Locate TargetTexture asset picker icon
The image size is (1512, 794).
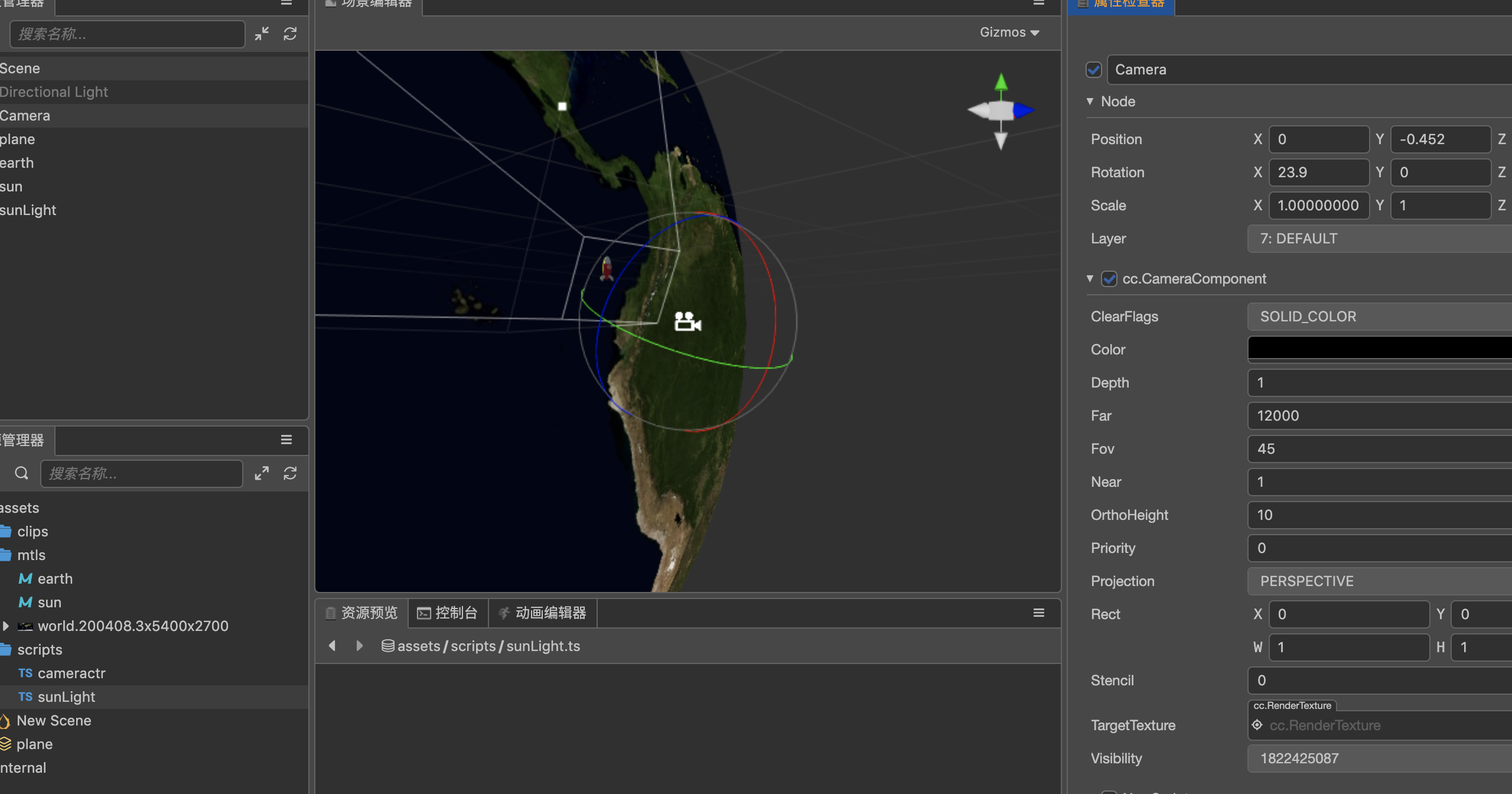(1257, 725)
